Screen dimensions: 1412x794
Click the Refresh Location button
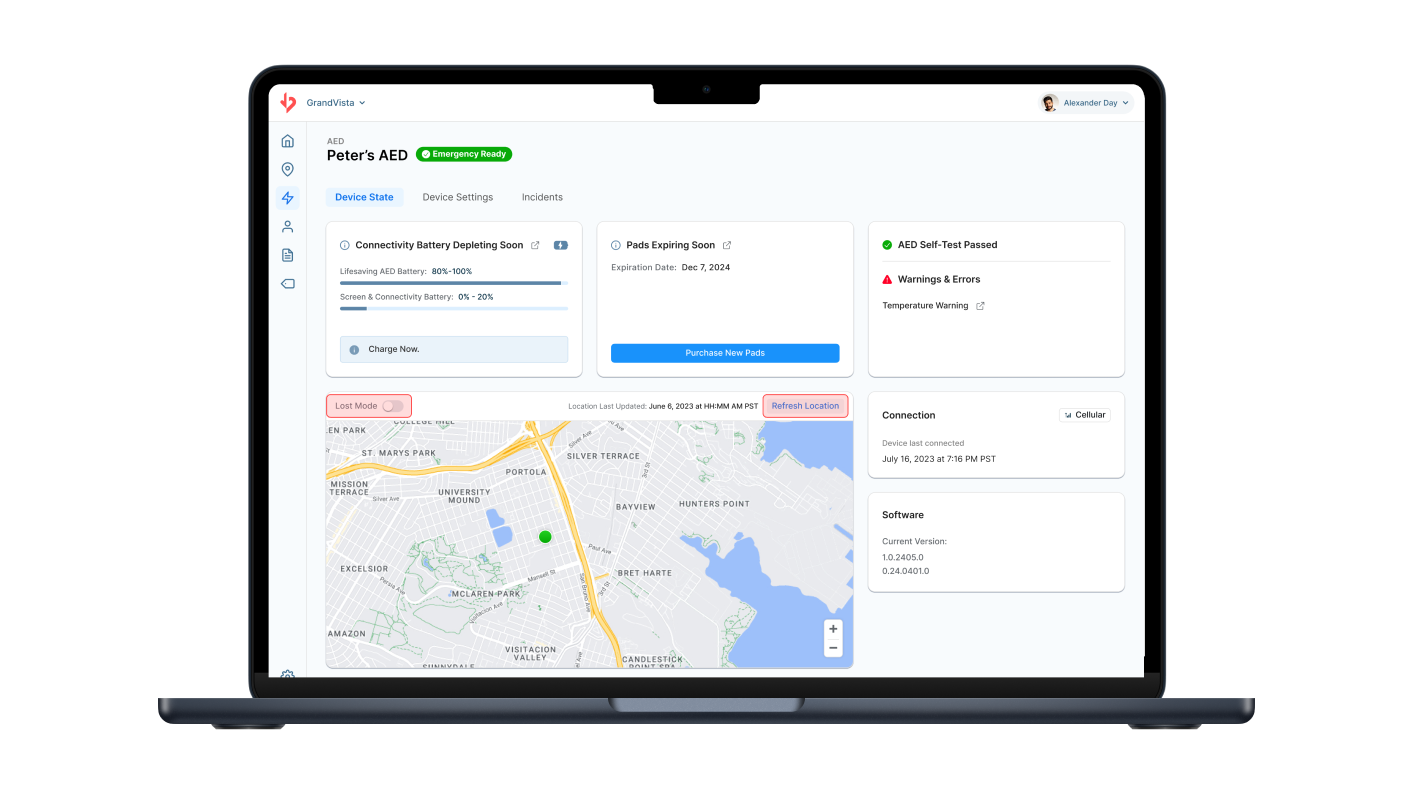point(805,406)
